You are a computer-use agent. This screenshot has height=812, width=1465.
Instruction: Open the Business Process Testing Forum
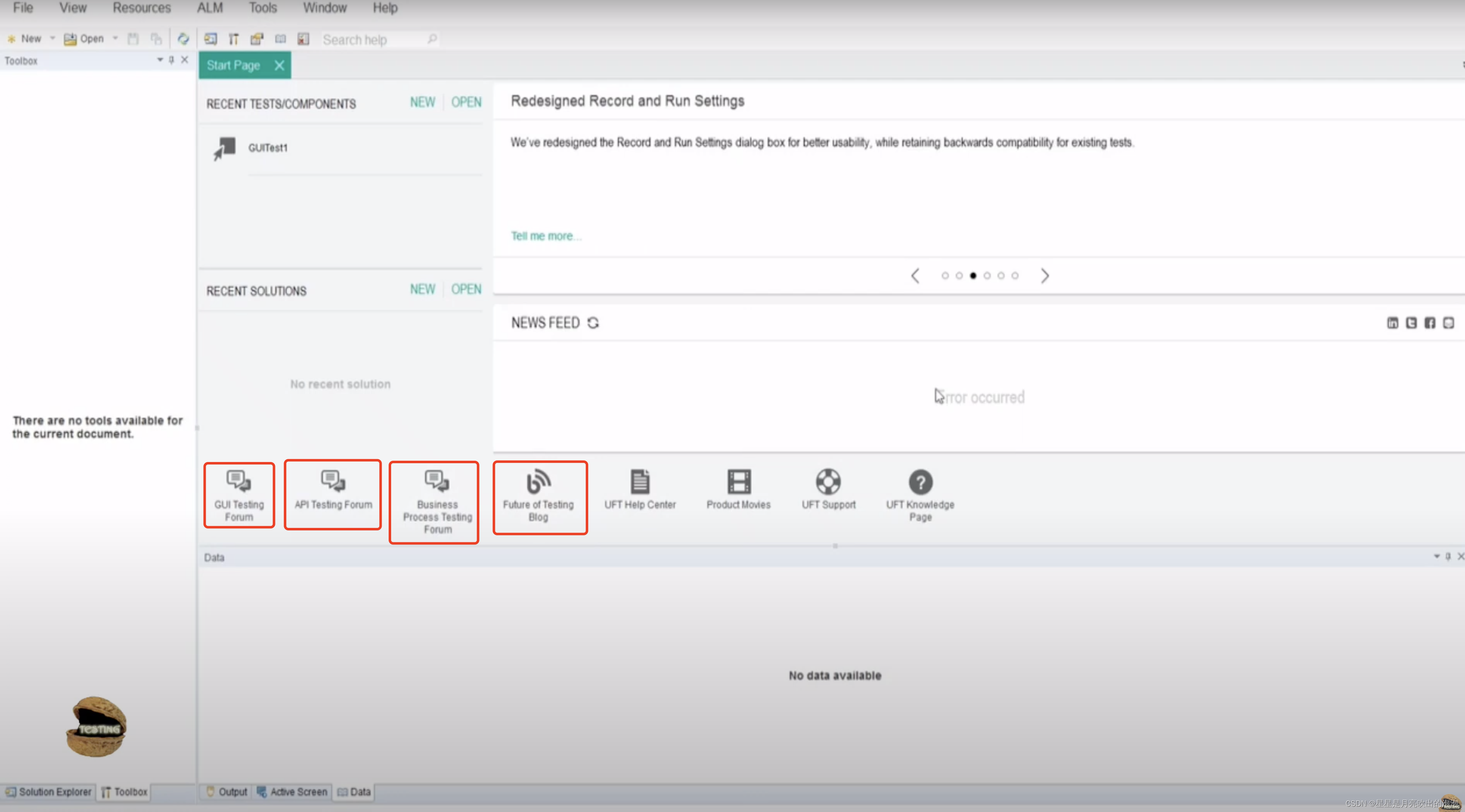point(437,502)
